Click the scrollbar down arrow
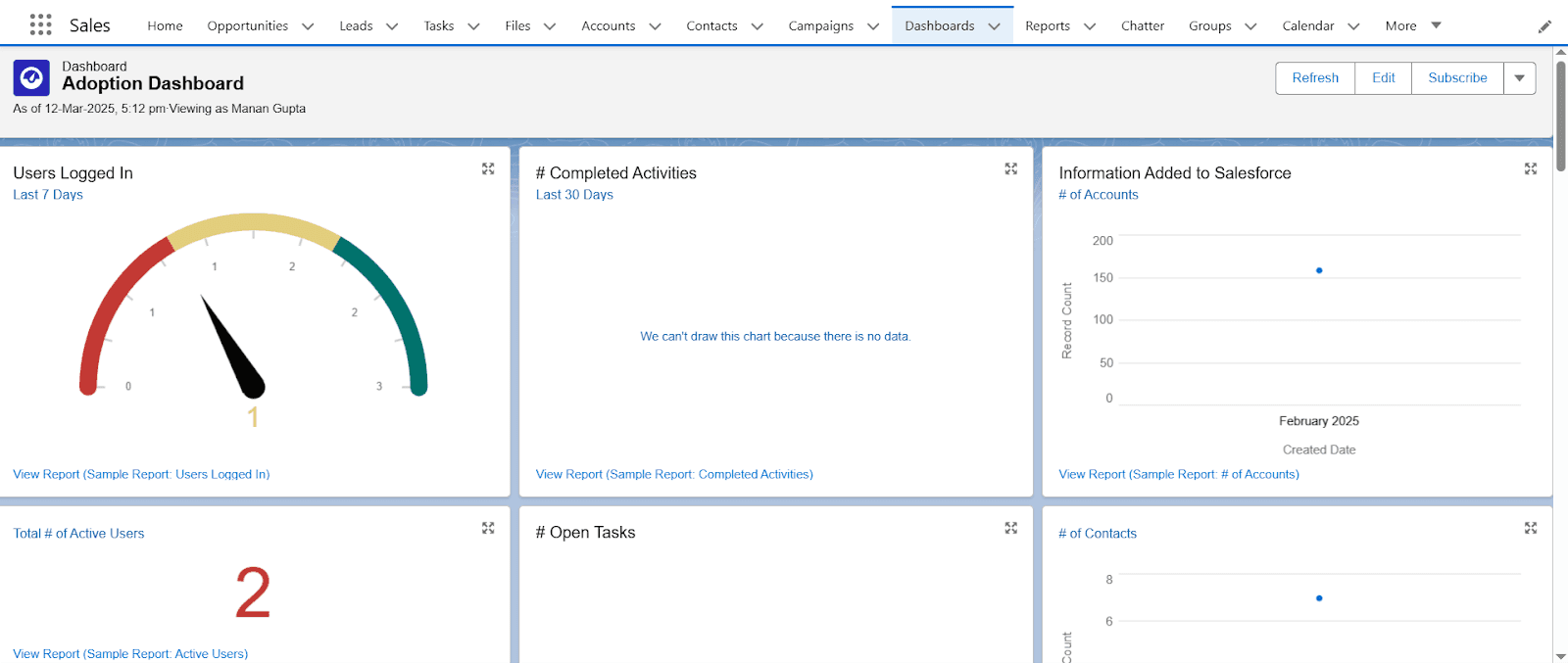The height and width of the screenshot is (663, 1568). (1560, 656)
